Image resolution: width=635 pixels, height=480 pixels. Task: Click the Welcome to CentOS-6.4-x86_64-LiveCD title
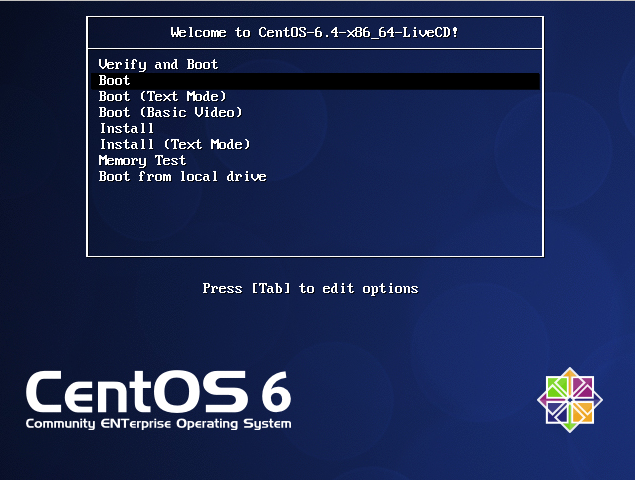314,32
